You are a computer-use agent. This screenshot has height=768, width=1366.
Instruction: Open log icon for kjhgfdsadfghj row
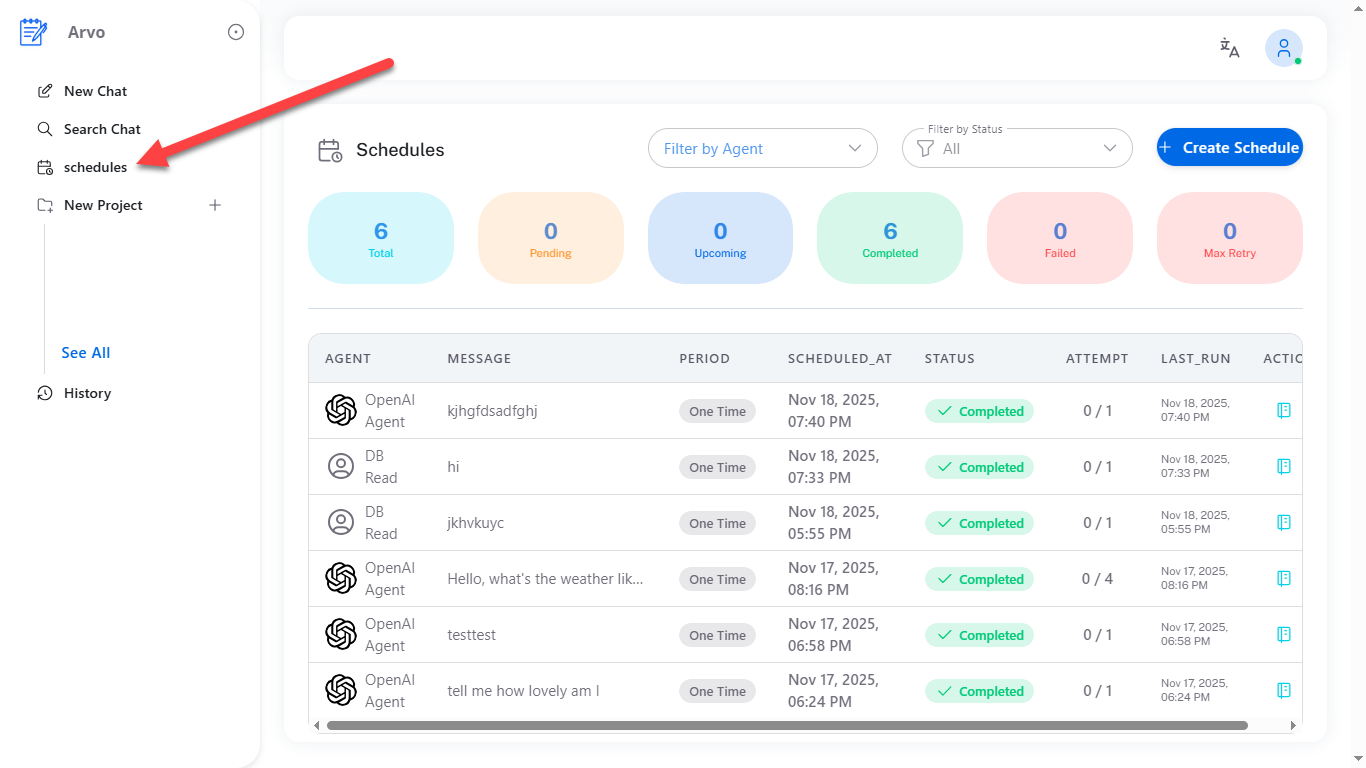(x=1284, y=411)
